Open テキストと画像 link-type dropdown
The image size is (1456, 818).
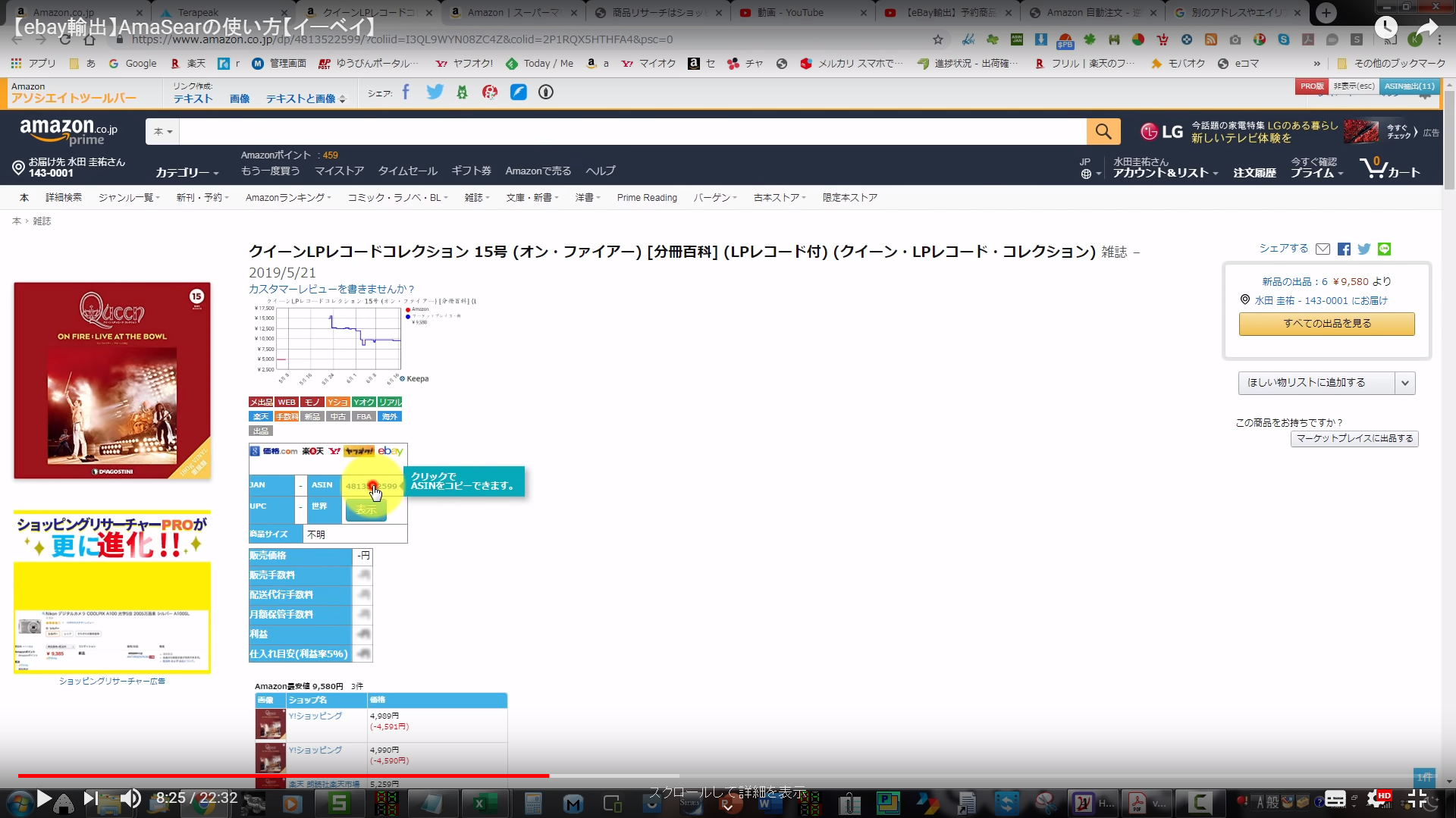point(306,99)
